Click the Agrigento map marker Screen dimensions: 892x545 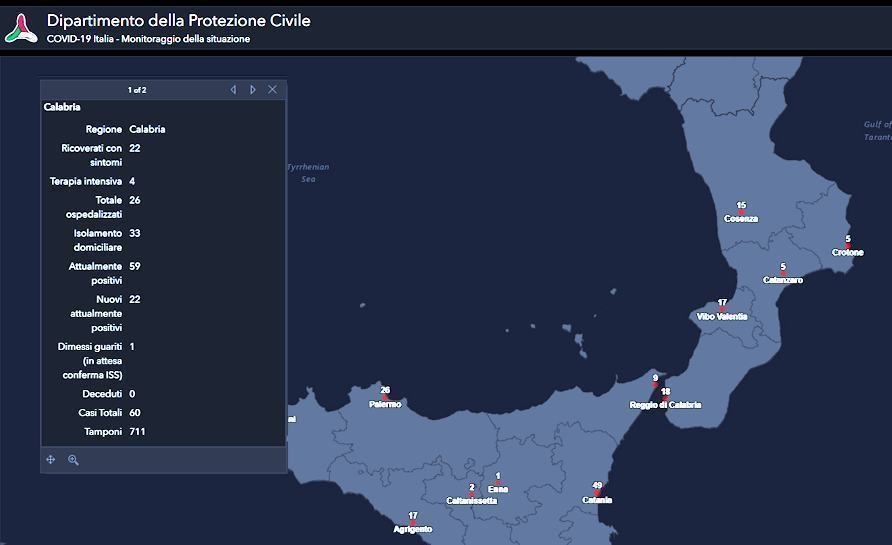[x=412, y=522]
